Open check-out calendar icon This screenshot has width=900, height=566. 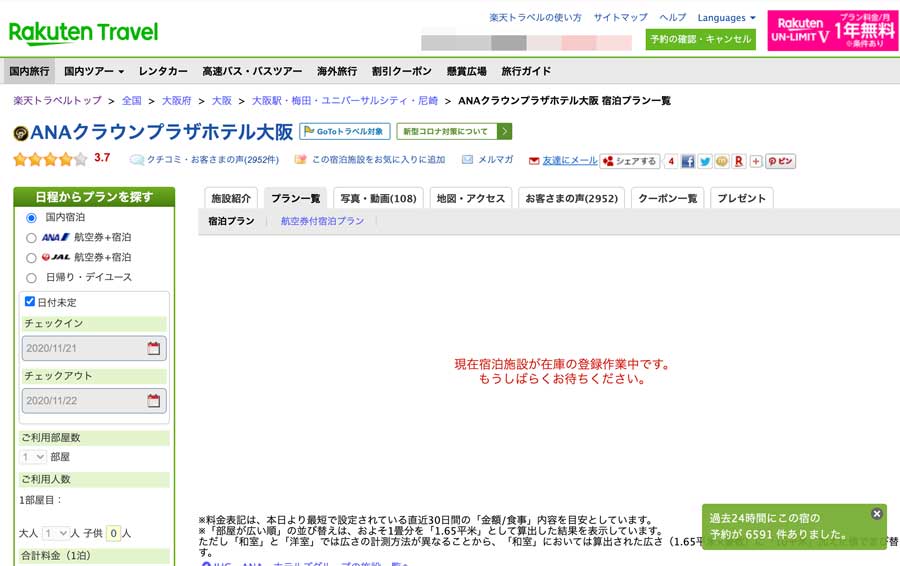tap(153, 401)
